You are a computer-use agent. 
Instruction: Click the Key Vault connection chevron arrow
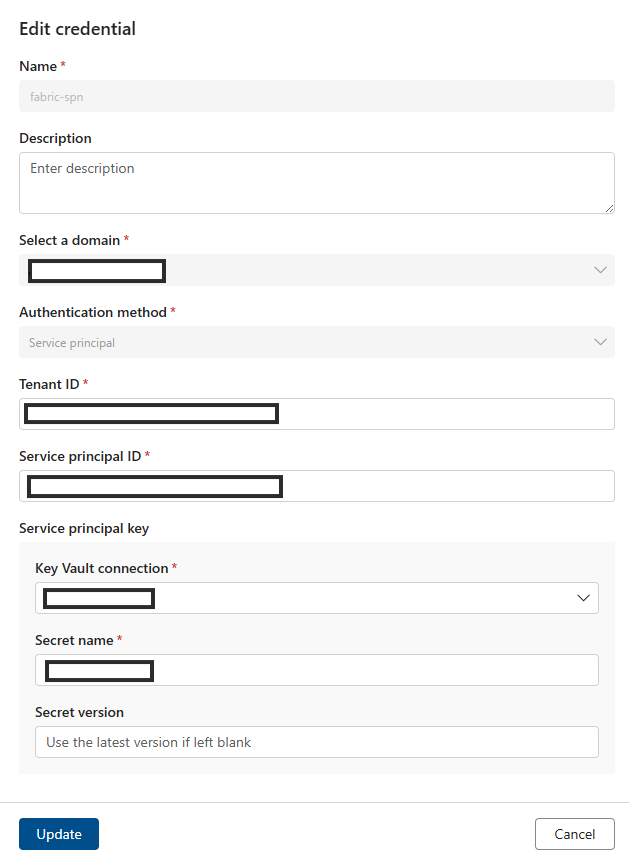click(584, 598)
